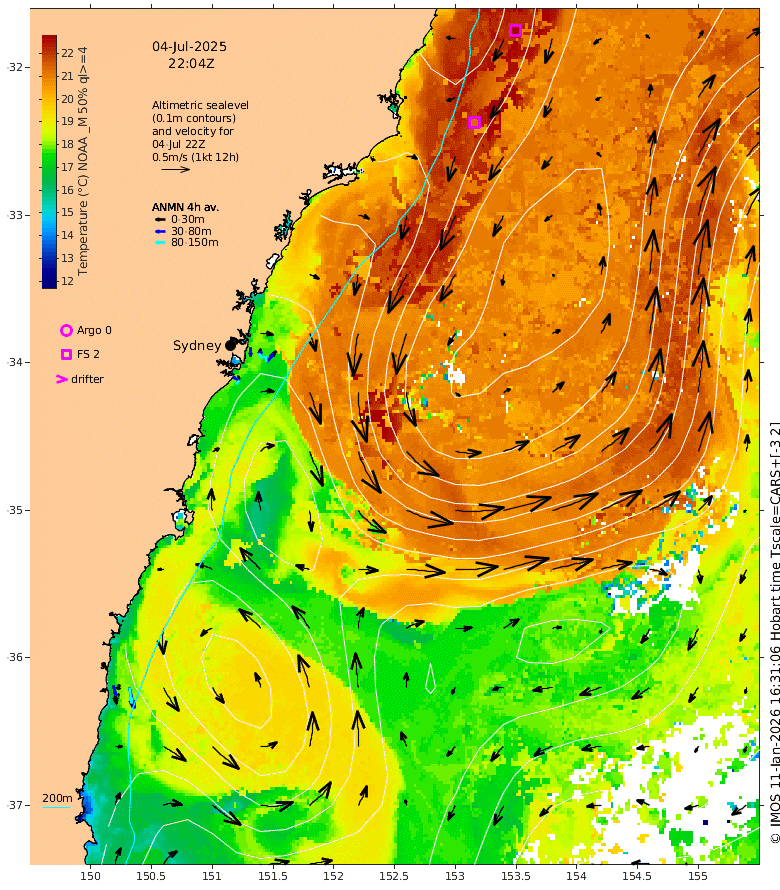Click the black Sydney location dot
This screenshot has height=890, width=780.
coord(230,345)
